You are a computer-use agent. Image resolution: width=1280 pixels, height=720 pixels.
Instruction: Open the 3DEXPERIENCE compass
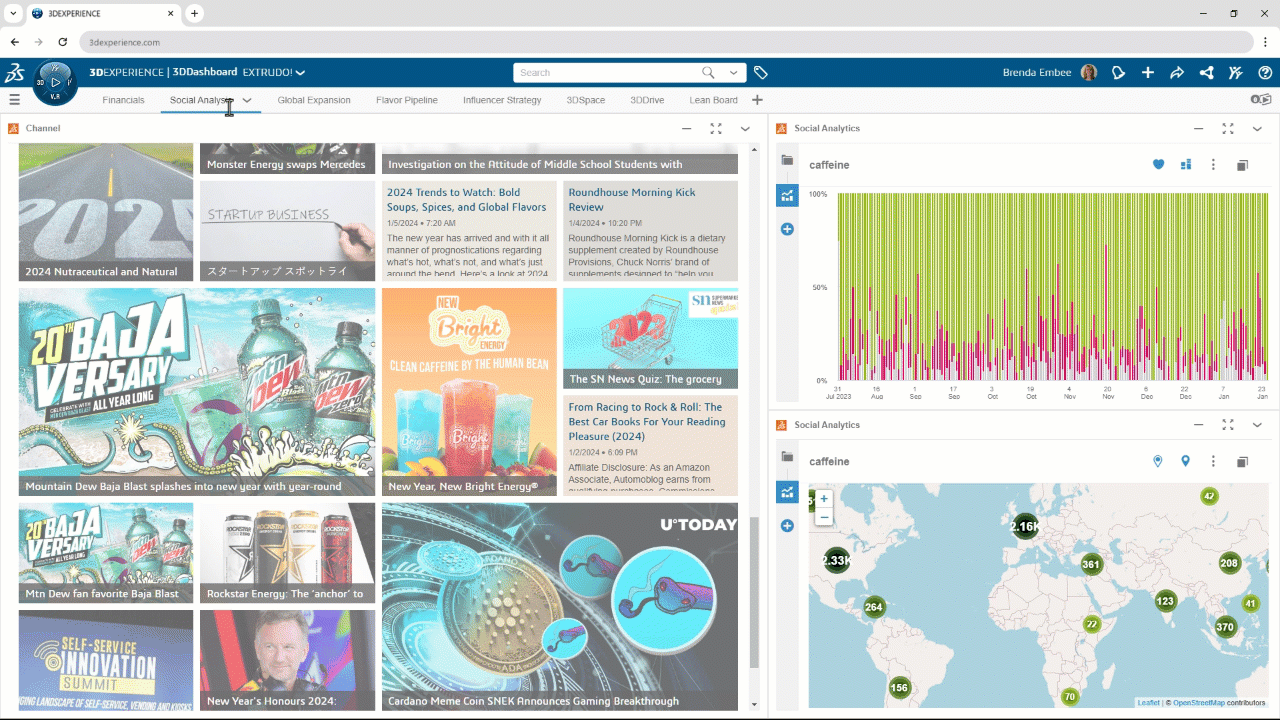(x=56, y=81)
